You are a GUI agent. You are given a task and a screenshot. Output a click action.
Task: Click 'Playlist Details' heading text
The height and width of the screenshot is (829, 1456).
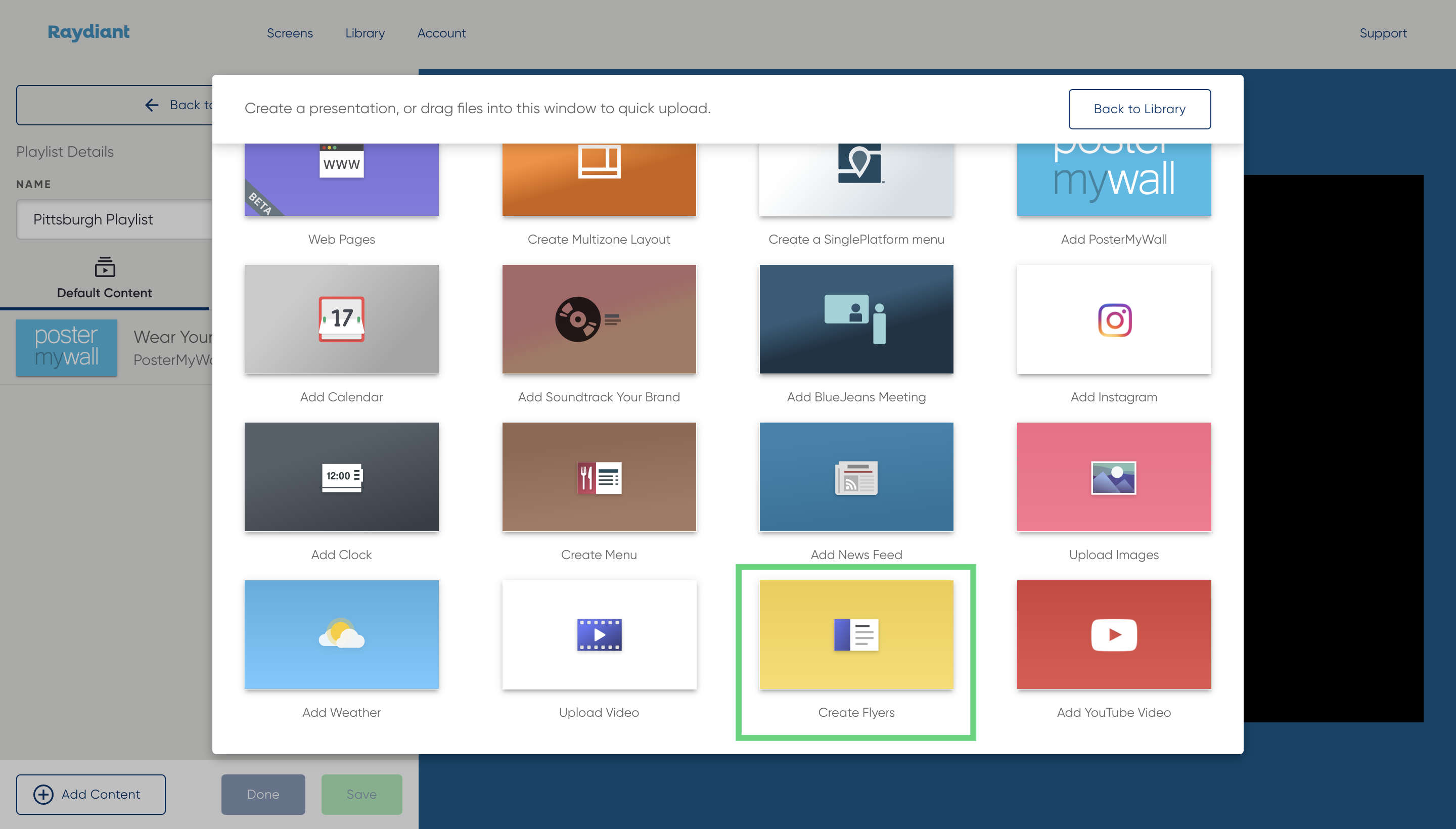tap(65, 152)
